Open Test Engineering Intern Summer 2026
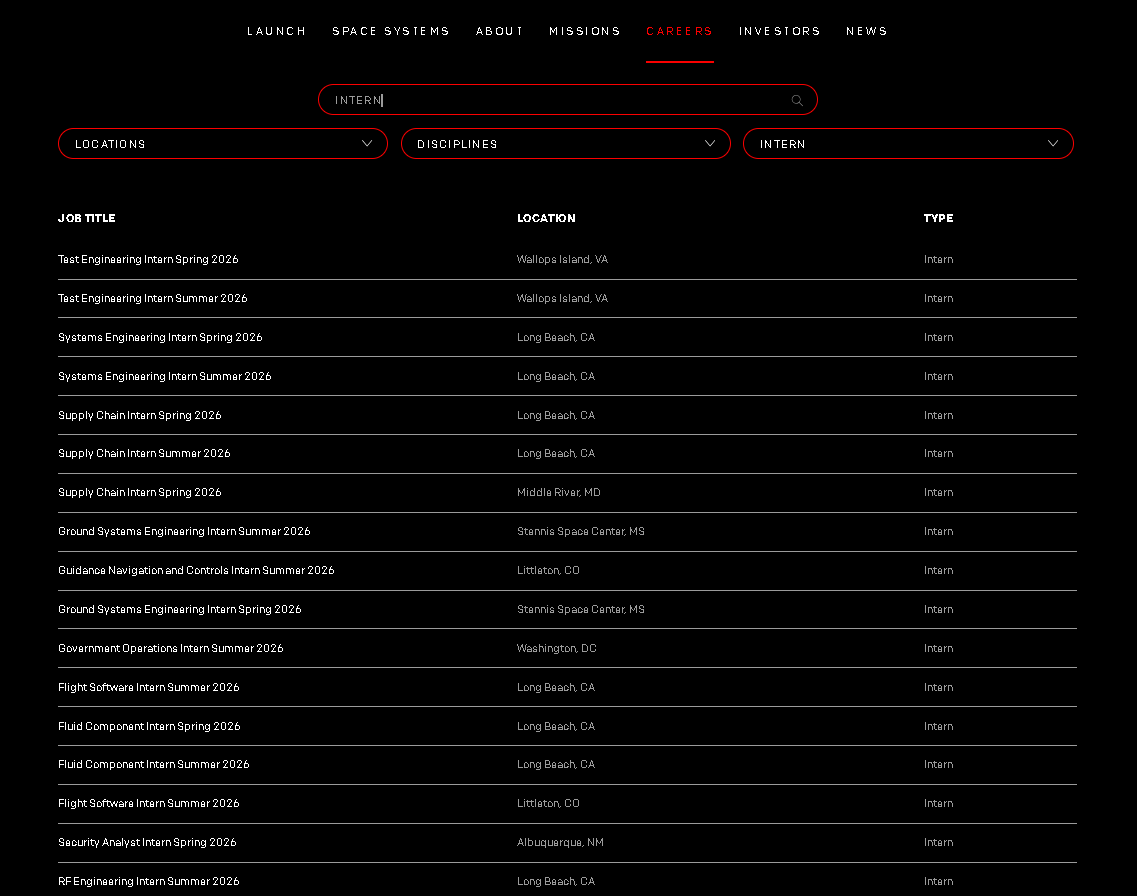The height and width of the screenshot is (896, 1137). (152, 299)
